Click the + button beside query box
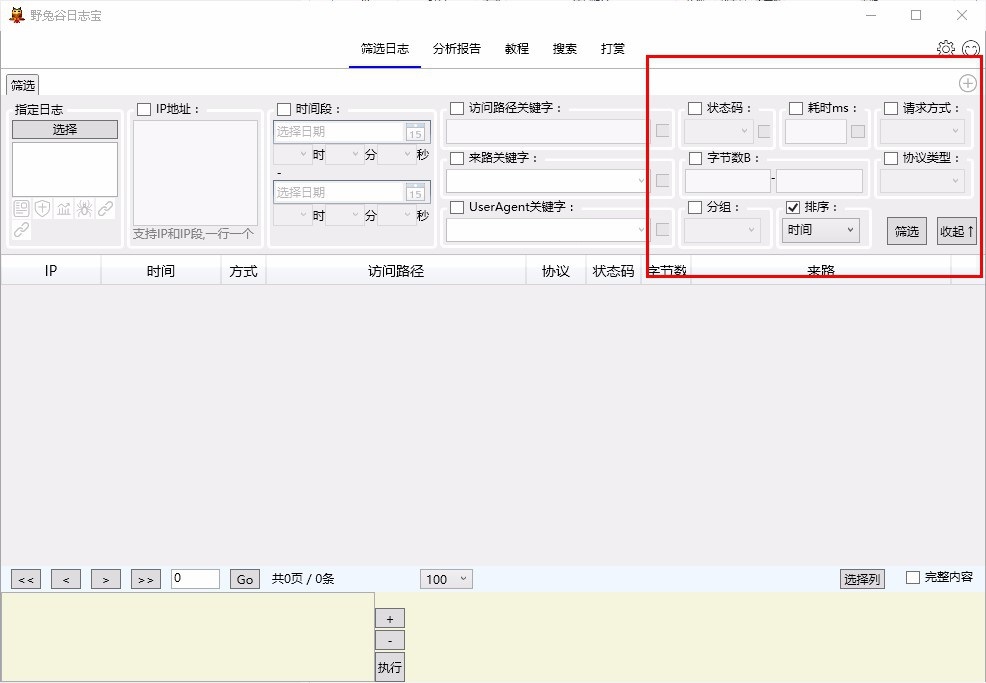The height and width of the screenshot is (683, 986). coord(390,618)
